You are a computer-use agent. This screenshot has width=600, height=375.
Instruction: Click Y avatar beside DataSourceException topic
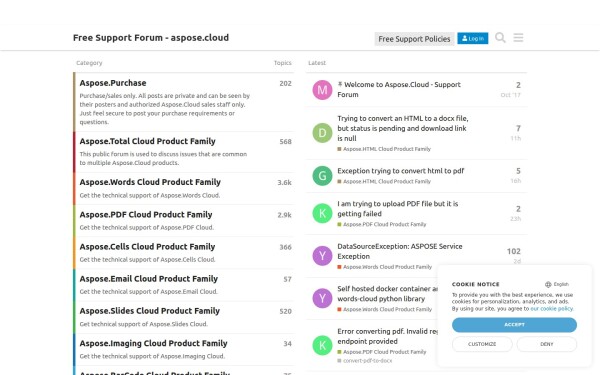(322, 256)
